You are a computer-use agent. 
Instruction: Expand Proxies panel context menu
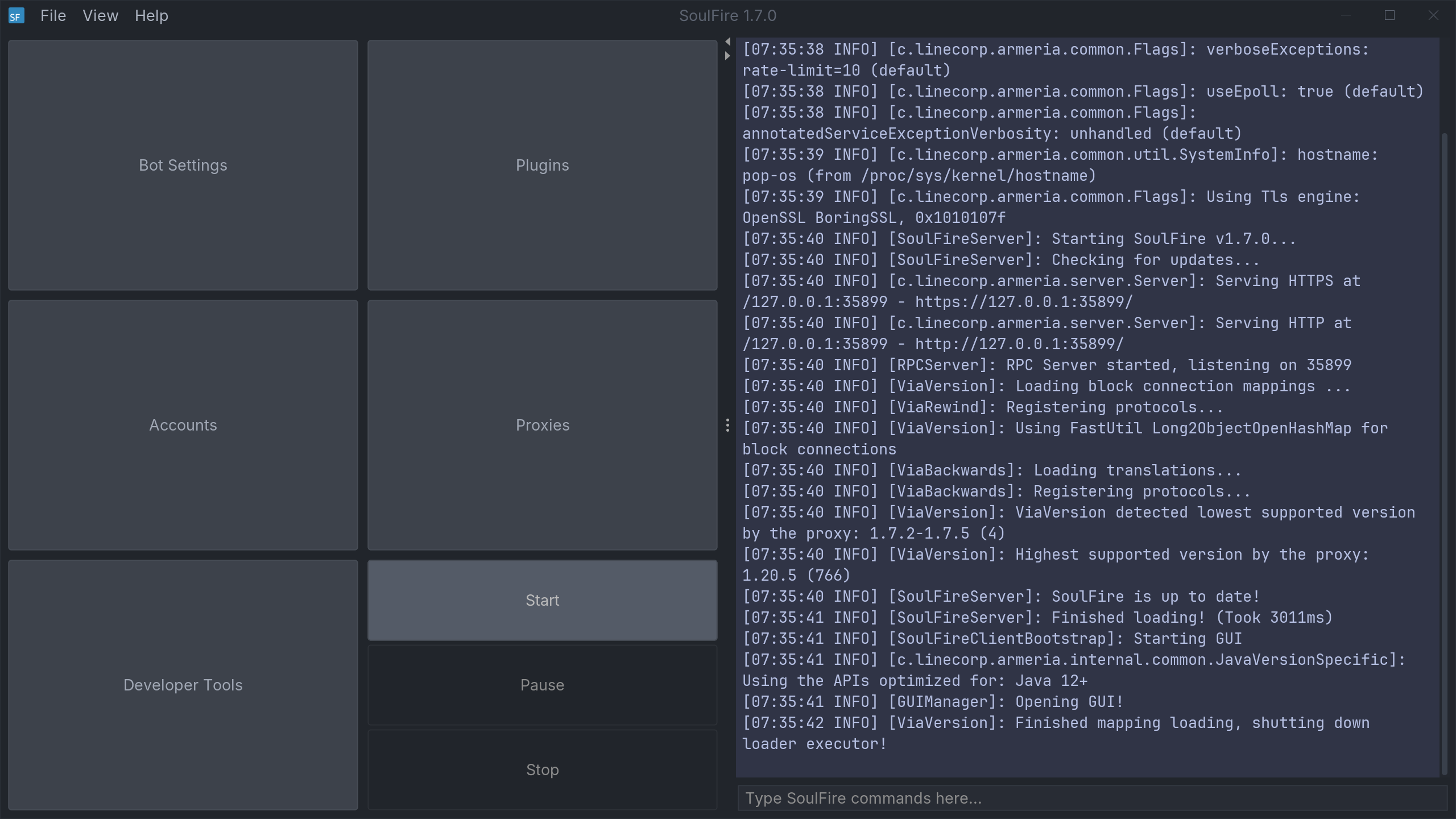727,425
